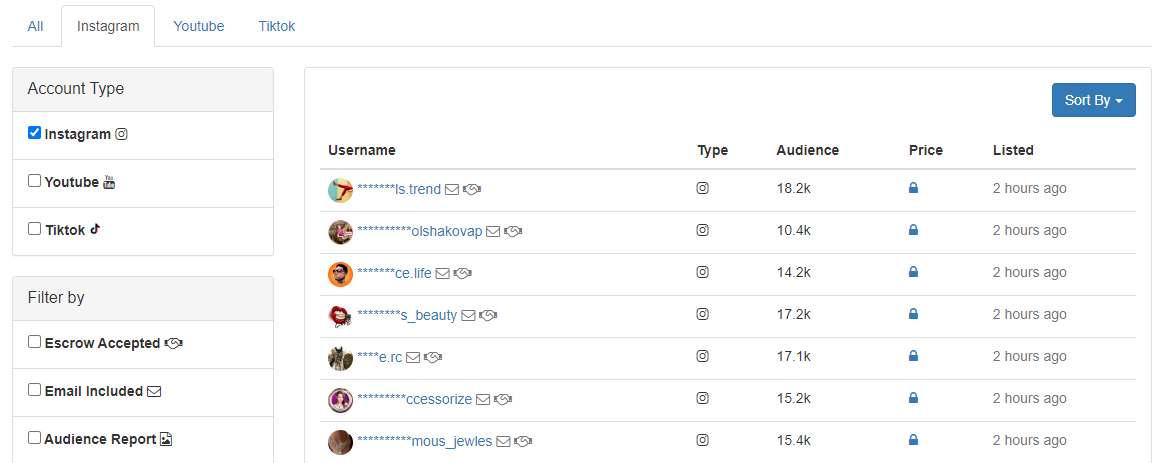1166x463 pixels.
Task: Click the Instagram type icon for ls.trend
Action: point(702,188)
